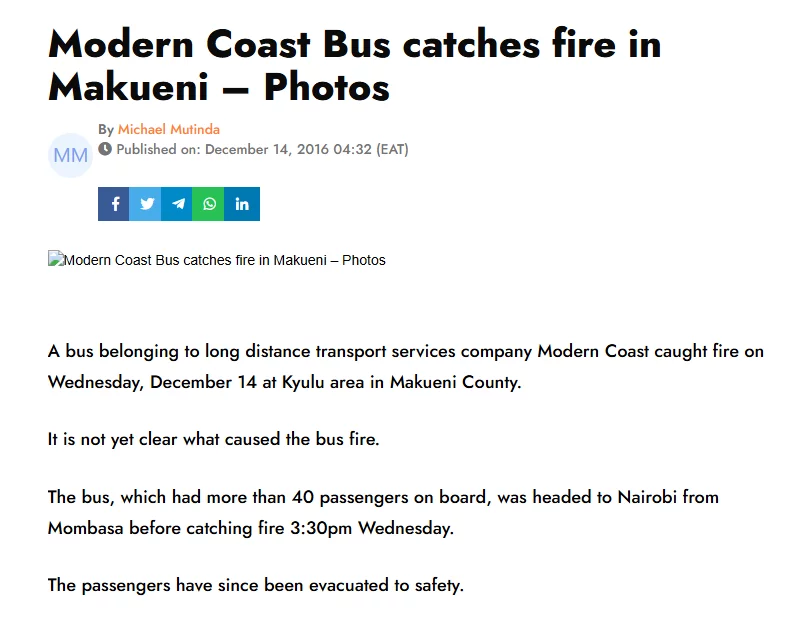This screenshot has width=788, height=627.
Task: Click the first paragraph about Modern Coast
Action: 406,367
